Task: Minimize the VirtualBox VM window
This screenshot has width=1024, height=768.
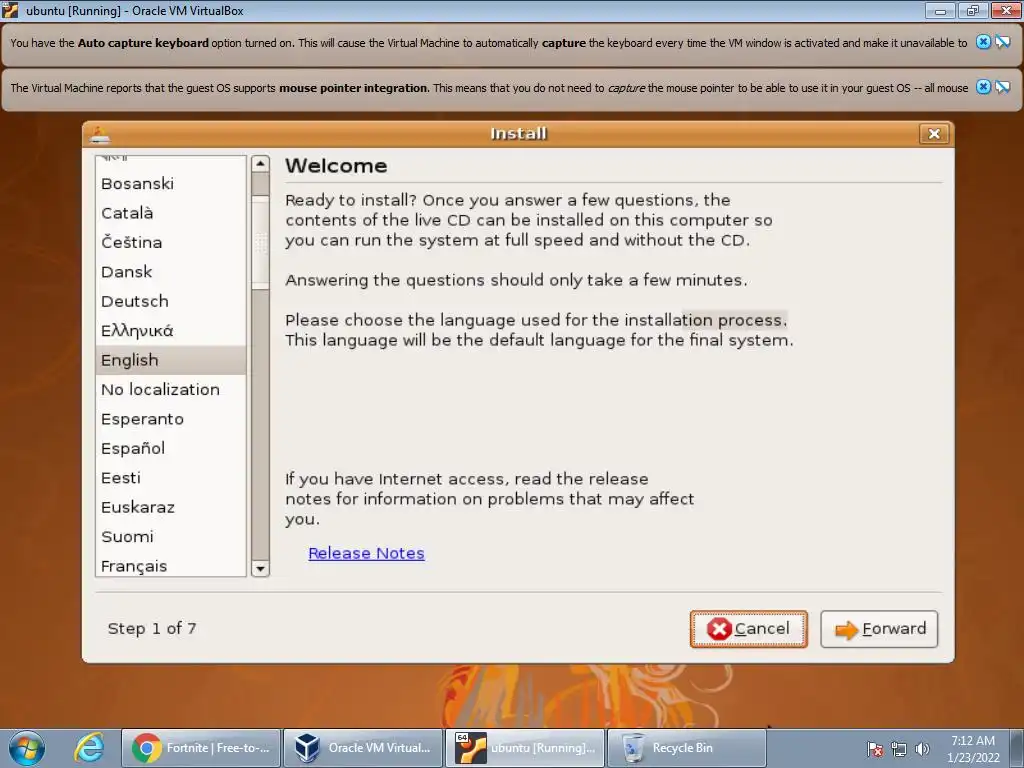Action: tap(940, 10)
